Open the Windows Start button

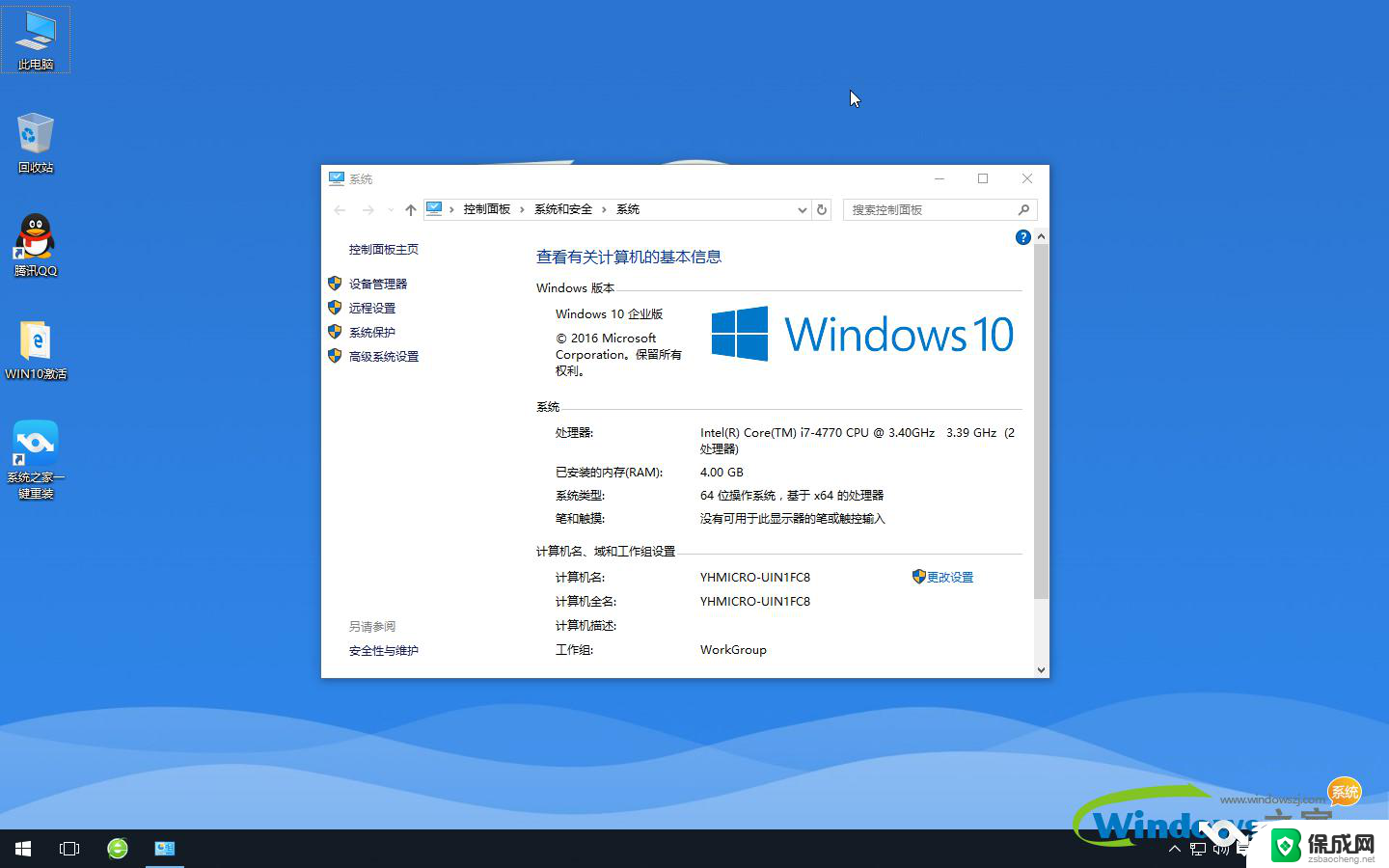pos(23,849)
